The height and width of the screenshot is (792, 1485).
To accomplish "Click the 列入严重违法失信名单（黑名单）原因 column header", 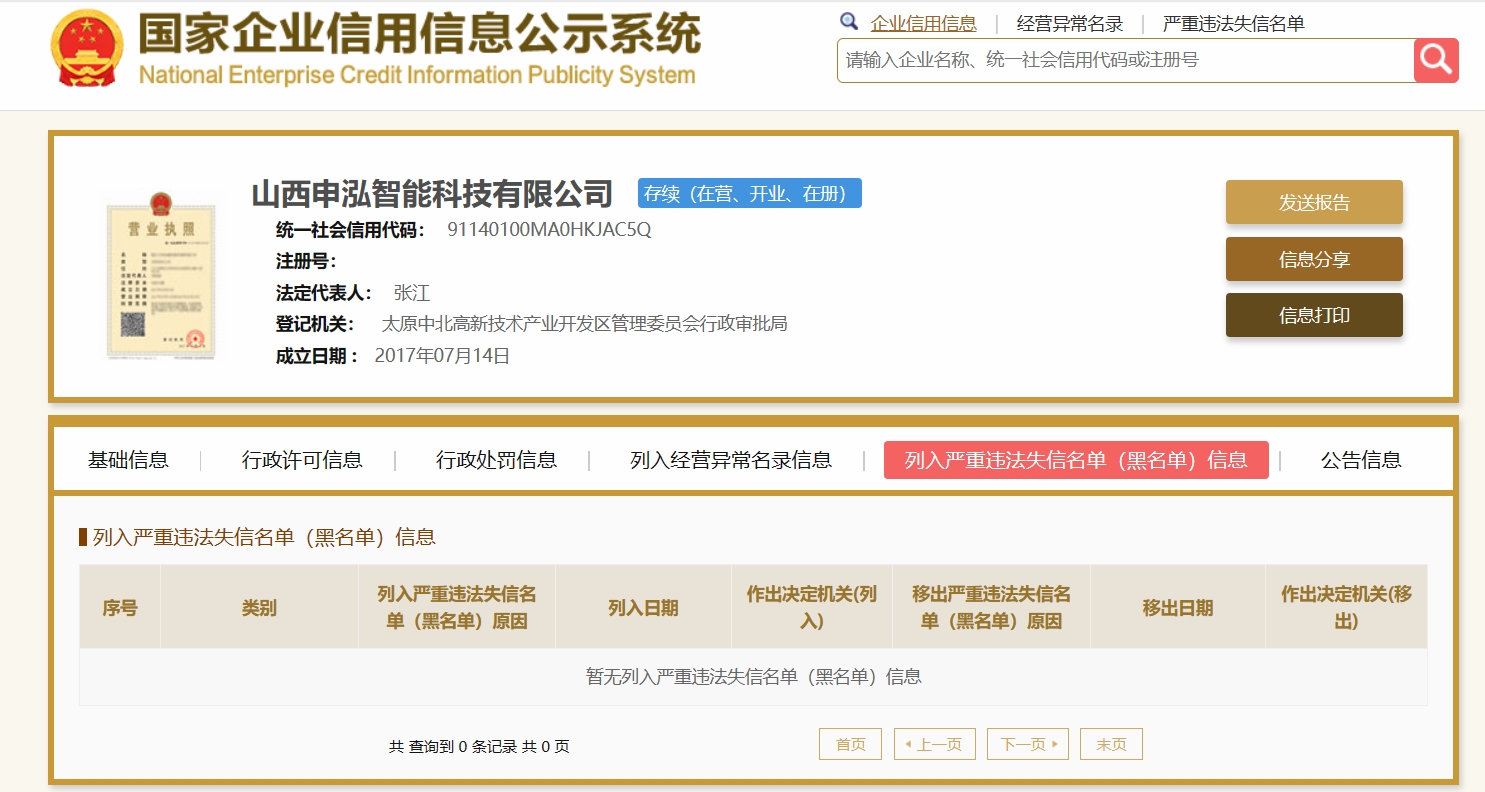I will coord(457,607).
